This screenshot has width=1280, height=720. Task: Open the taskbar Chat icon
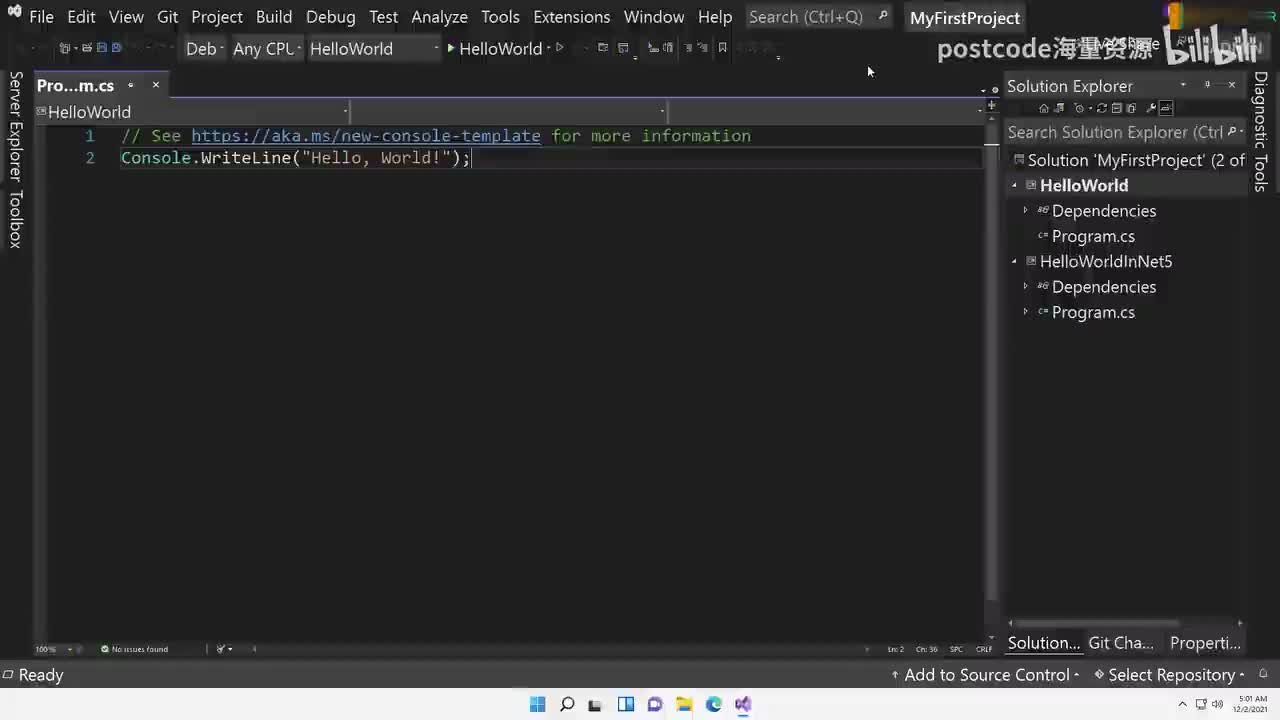pos(655,704)
